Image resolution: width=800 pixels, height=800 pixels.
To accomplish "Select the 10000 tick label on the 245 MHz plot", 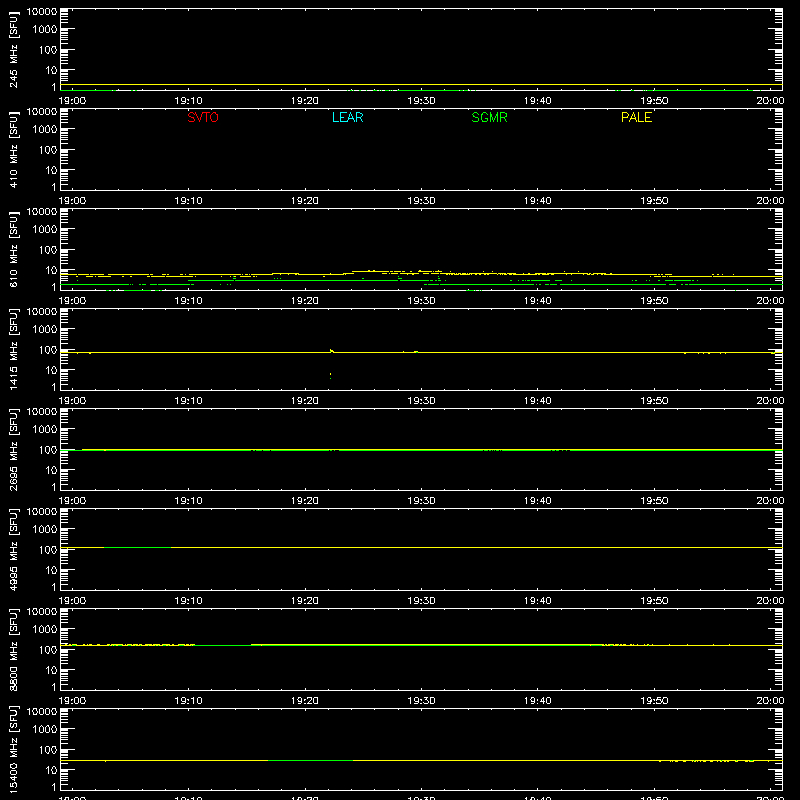I will [x=42, y=12].
